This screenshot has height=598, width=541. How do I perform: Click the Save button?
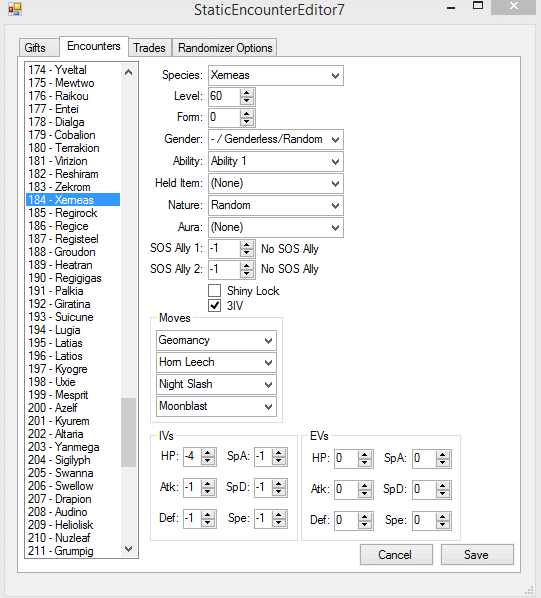pyautogui.click(x=477, y=555)
